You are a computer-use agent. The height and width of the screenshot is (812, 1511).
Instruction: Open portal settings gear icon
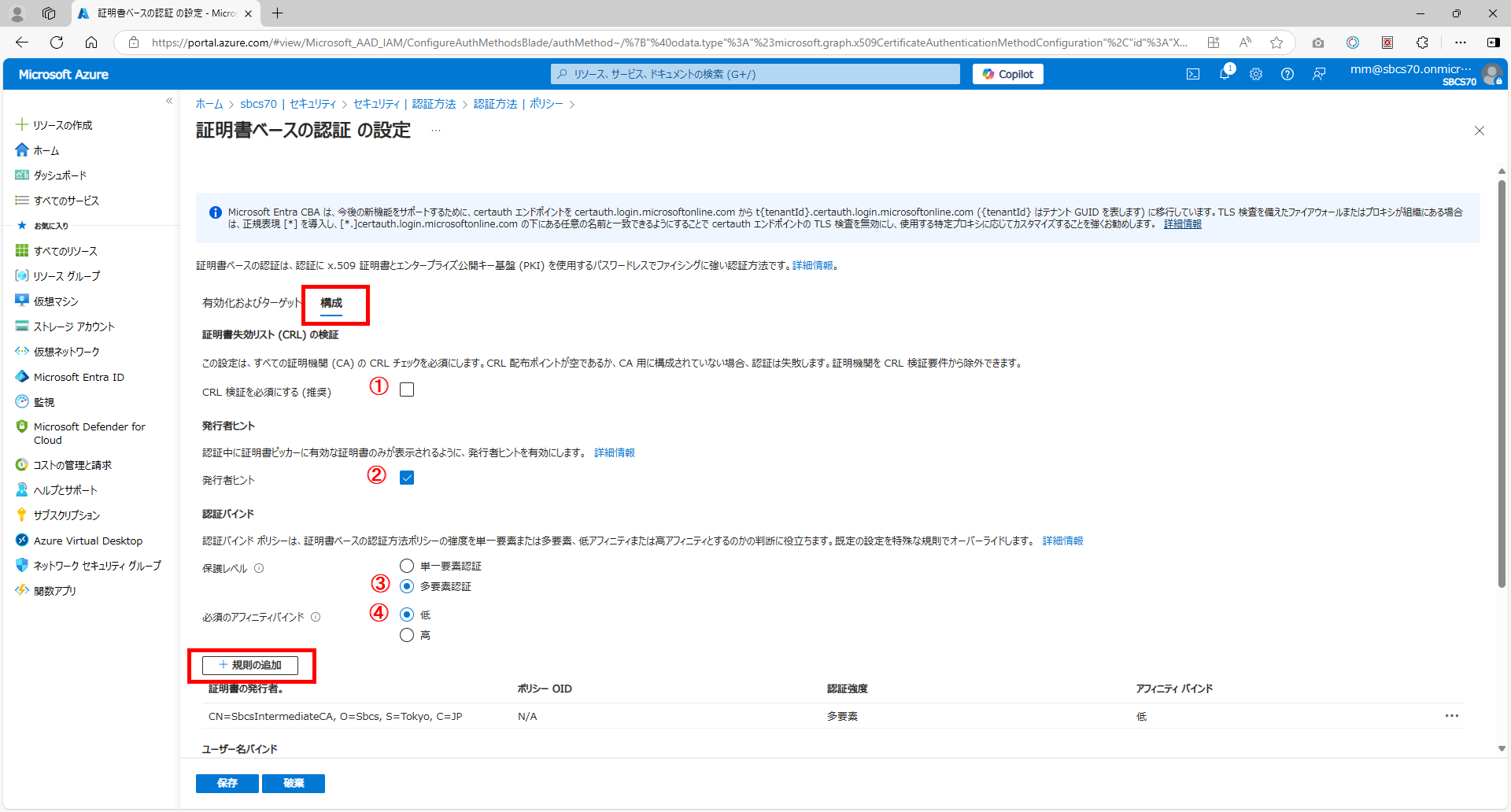coord(1256,74)
